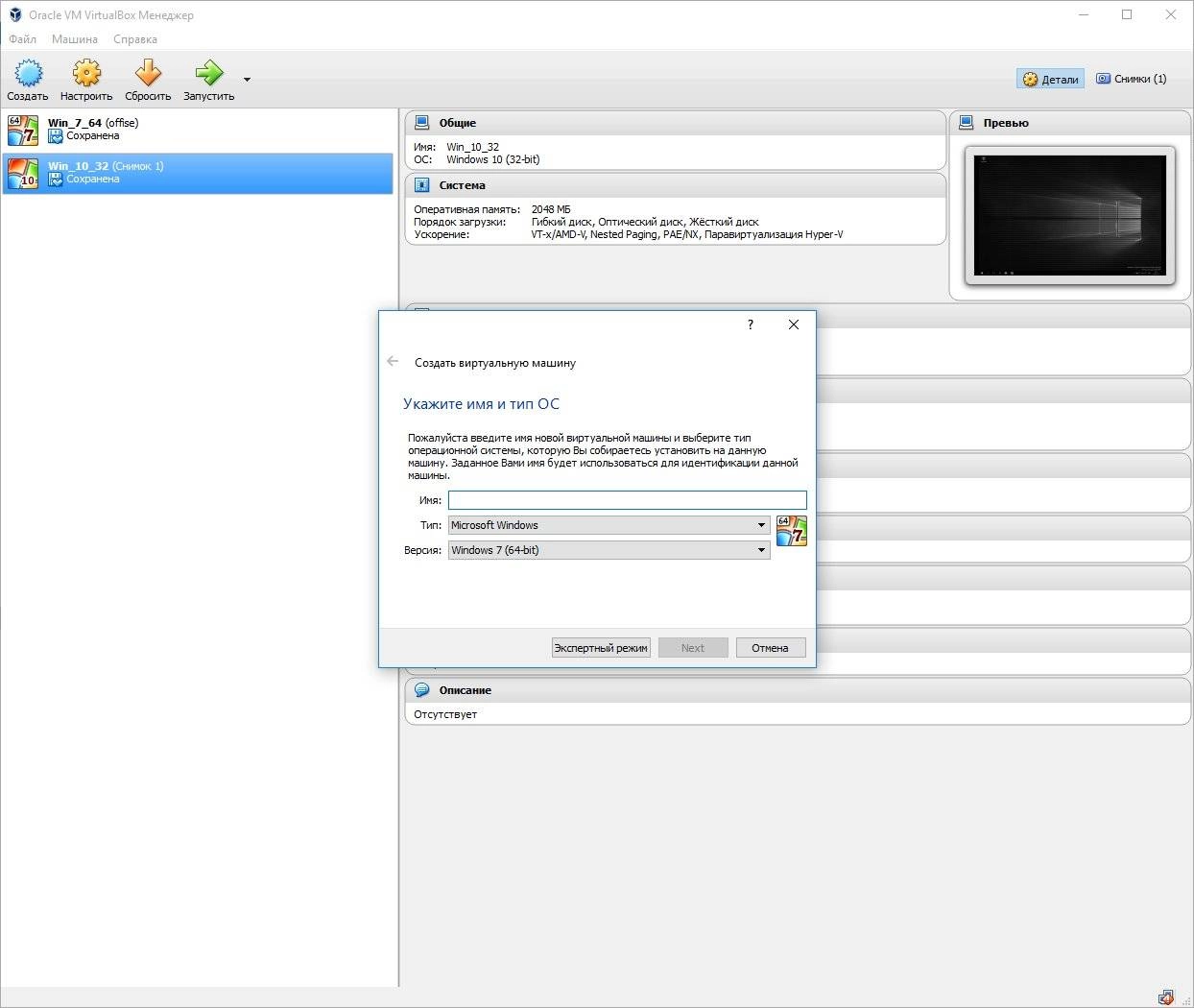
Task: Click the Создать (Create) toolbar icon
Action: point(28,73)
